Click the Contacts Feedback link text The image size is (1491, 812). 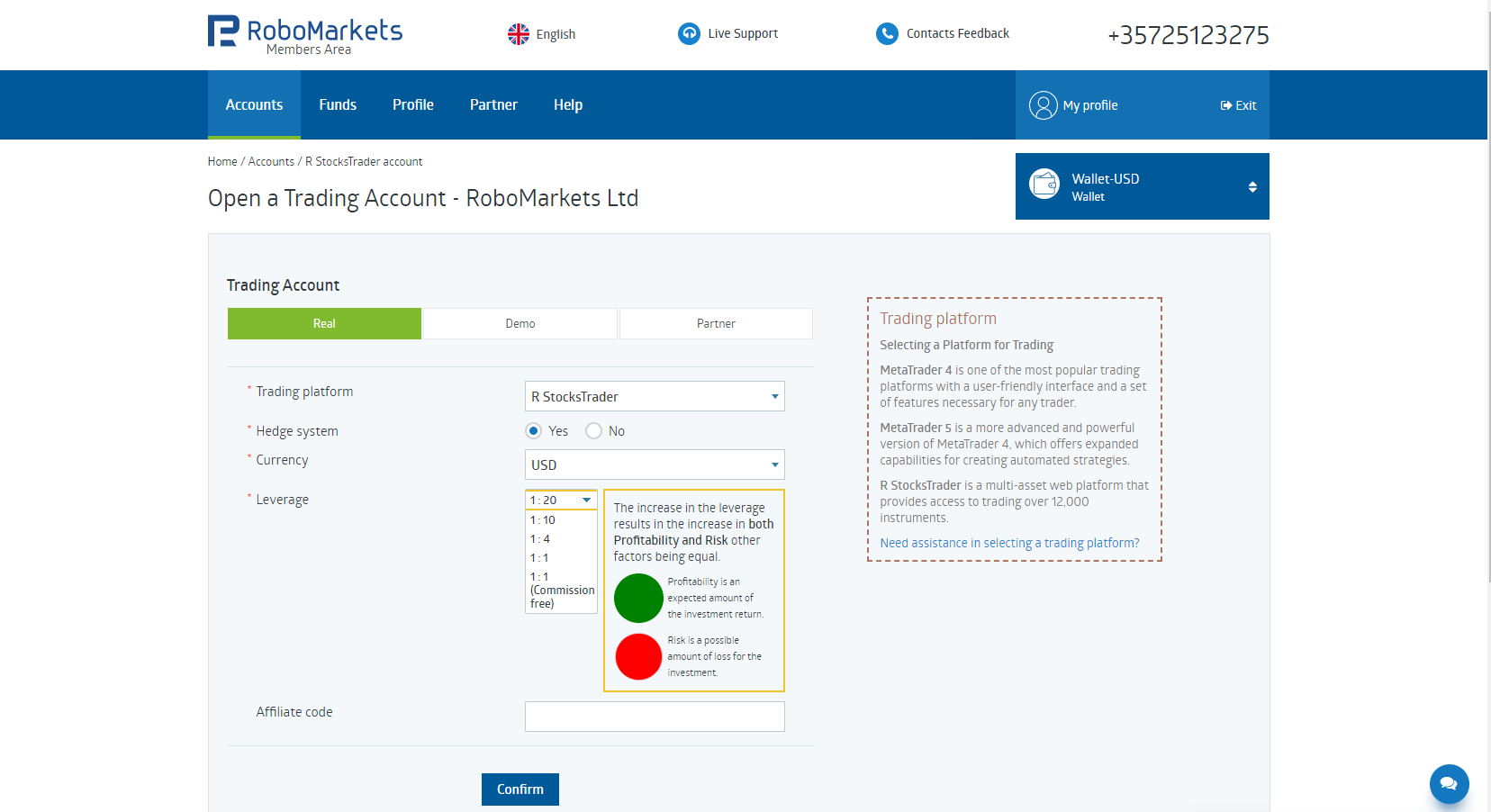coord(958,33)
